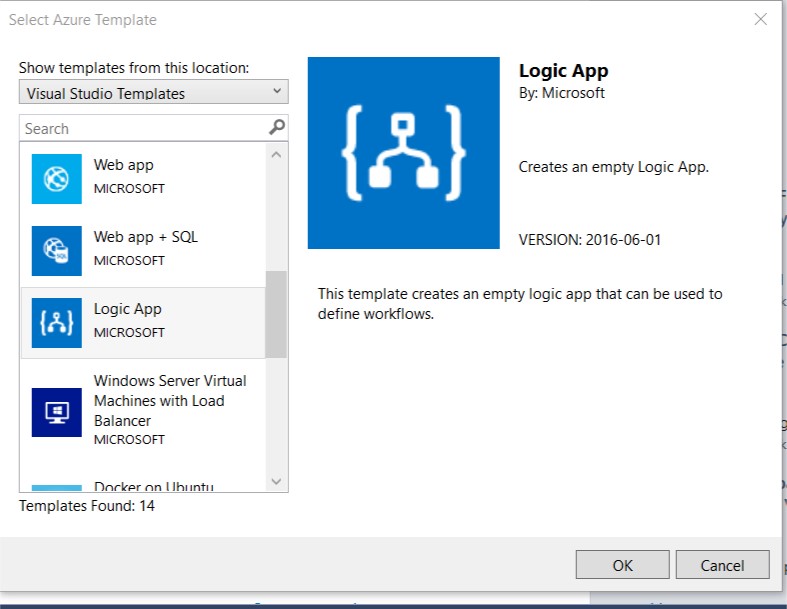
Task: Click the Logic App list icon
Action: point(57,323)
